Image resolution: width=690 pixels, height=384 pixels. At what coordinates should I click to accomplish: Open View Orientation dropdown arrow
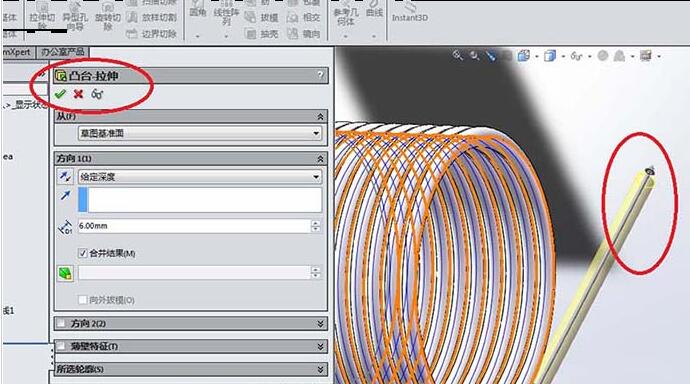[x=536, y=56]
